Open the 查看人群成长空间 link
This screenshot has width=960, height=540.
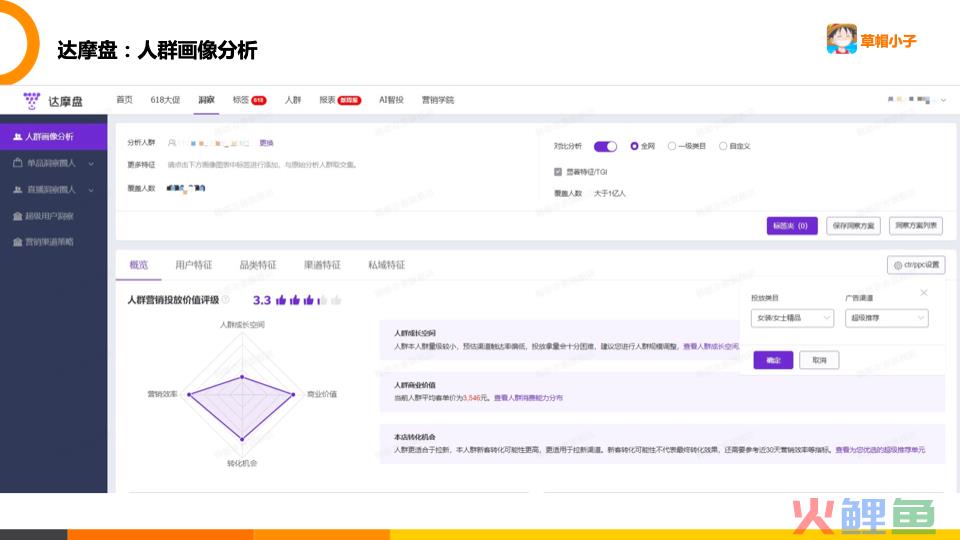(x=711, y=347)
